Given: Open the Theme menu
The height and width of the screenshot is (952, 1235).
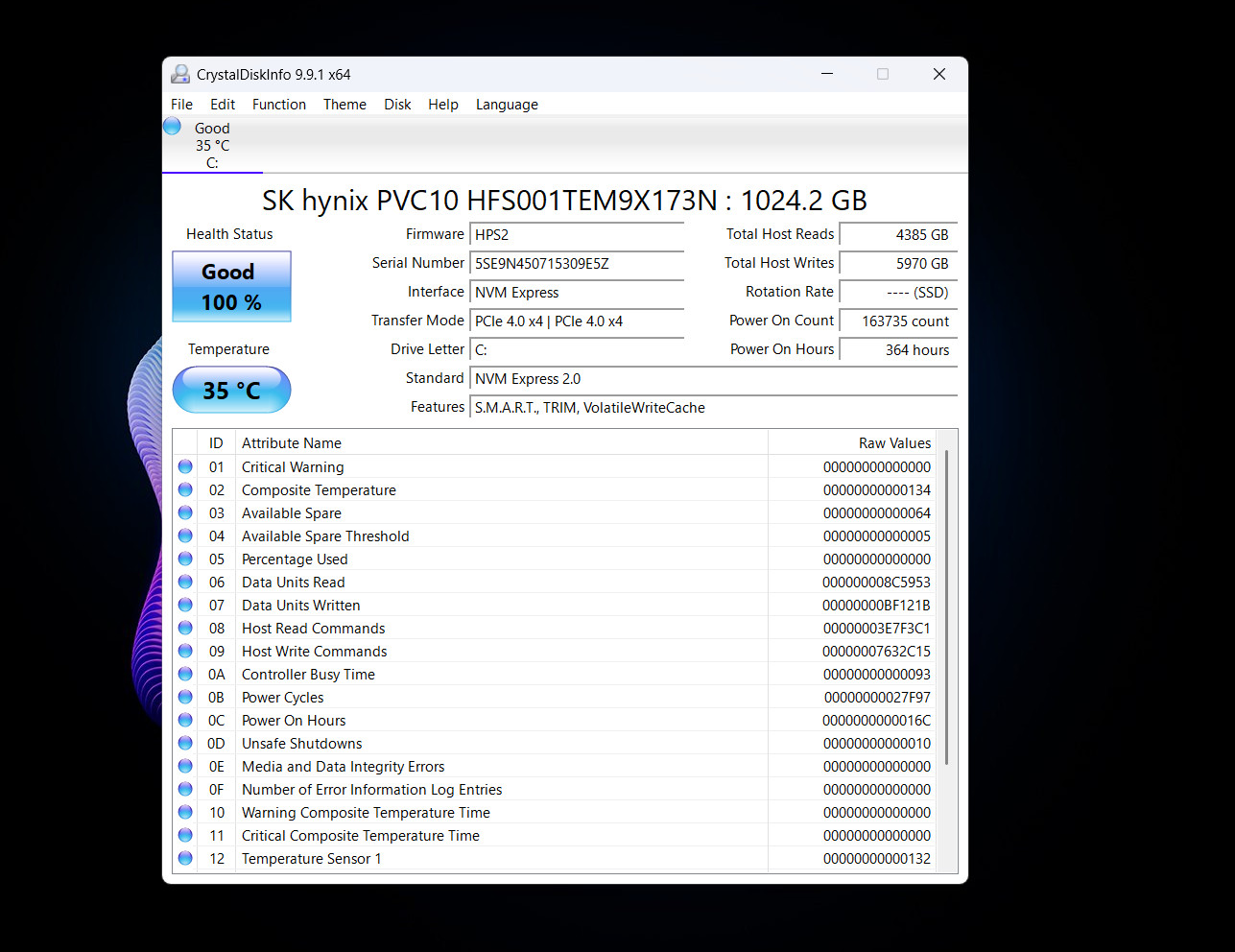Looking at the screenshot, I should (344, 105).
